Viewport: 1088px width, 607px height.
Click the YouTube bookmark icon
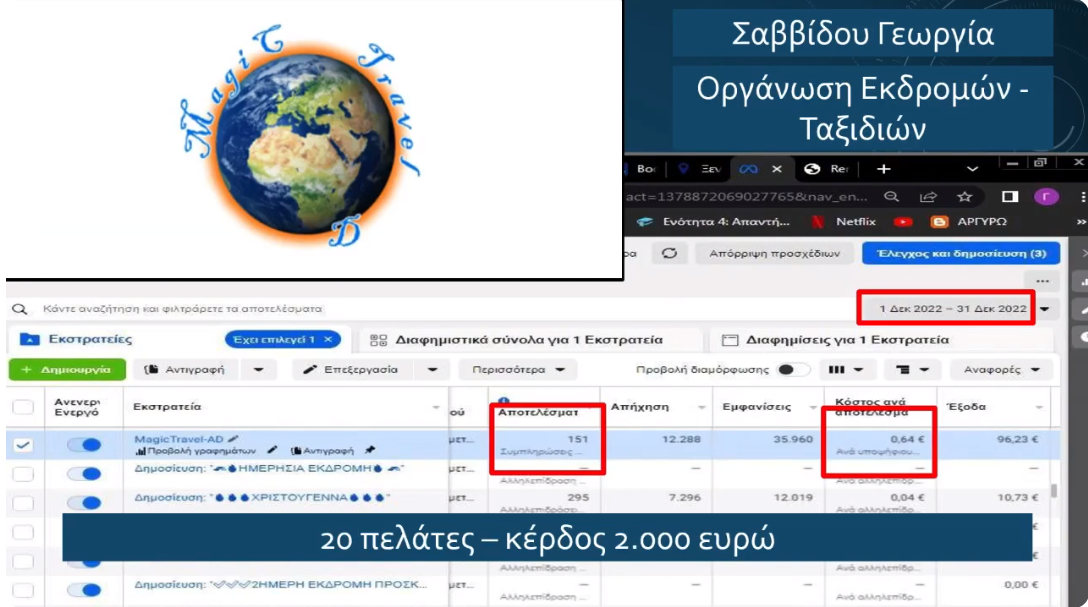903,221
